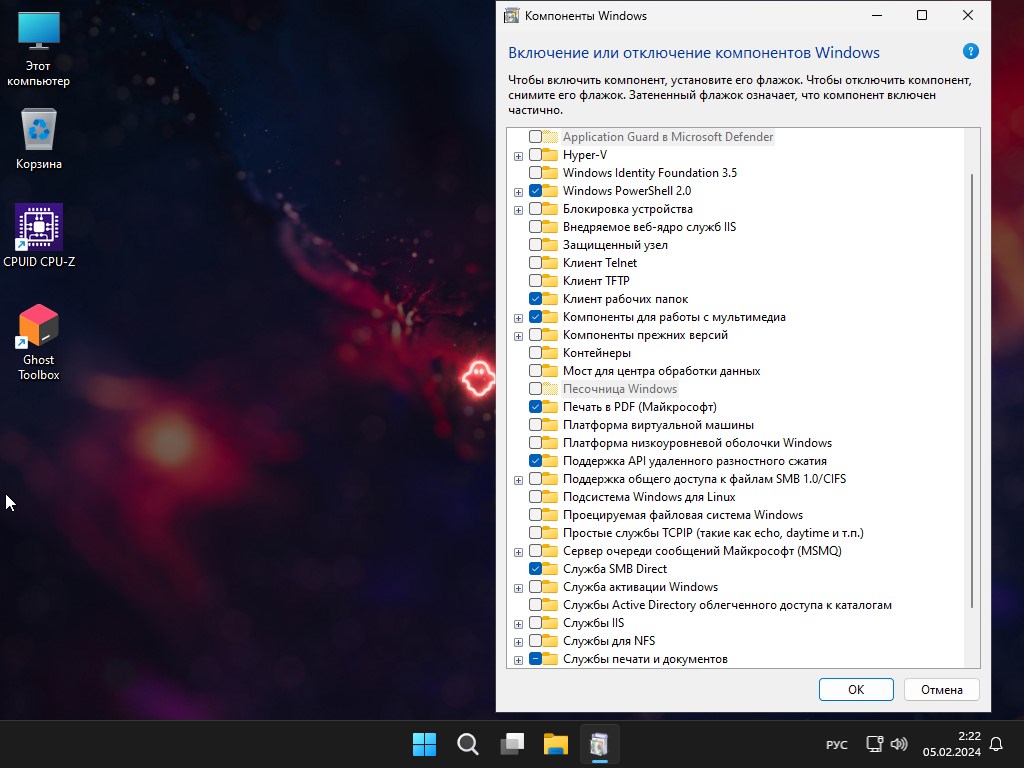Select Платформа низкоуровневой оболочки Windows row

[x=697, y=443]
